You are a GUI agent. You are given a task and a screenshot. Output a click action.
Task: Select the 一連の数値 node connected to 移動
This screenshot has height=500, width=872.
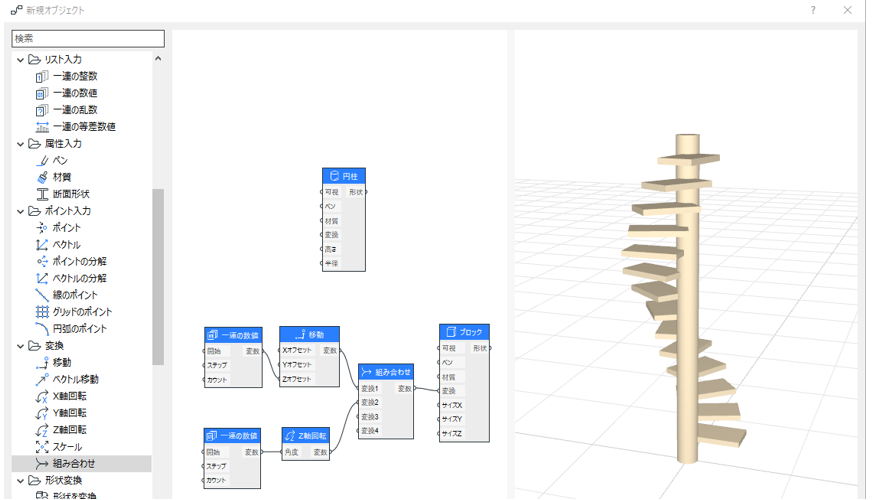pyautogui.click(x=233, y=357)
